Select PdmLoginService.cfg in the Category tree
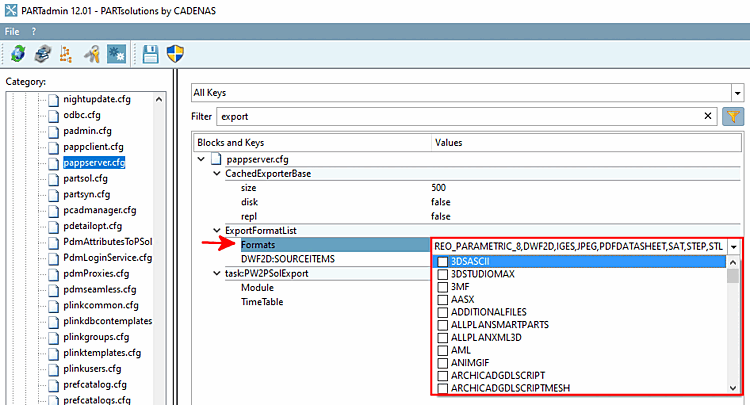750x405 pixels. click(108, 258)
